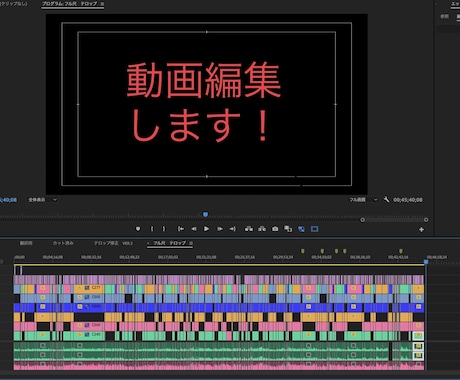The width and height of the screenshot is (460, 380).
Task: Switch to the カット済み sequence tab
Action: click(63, 243)
